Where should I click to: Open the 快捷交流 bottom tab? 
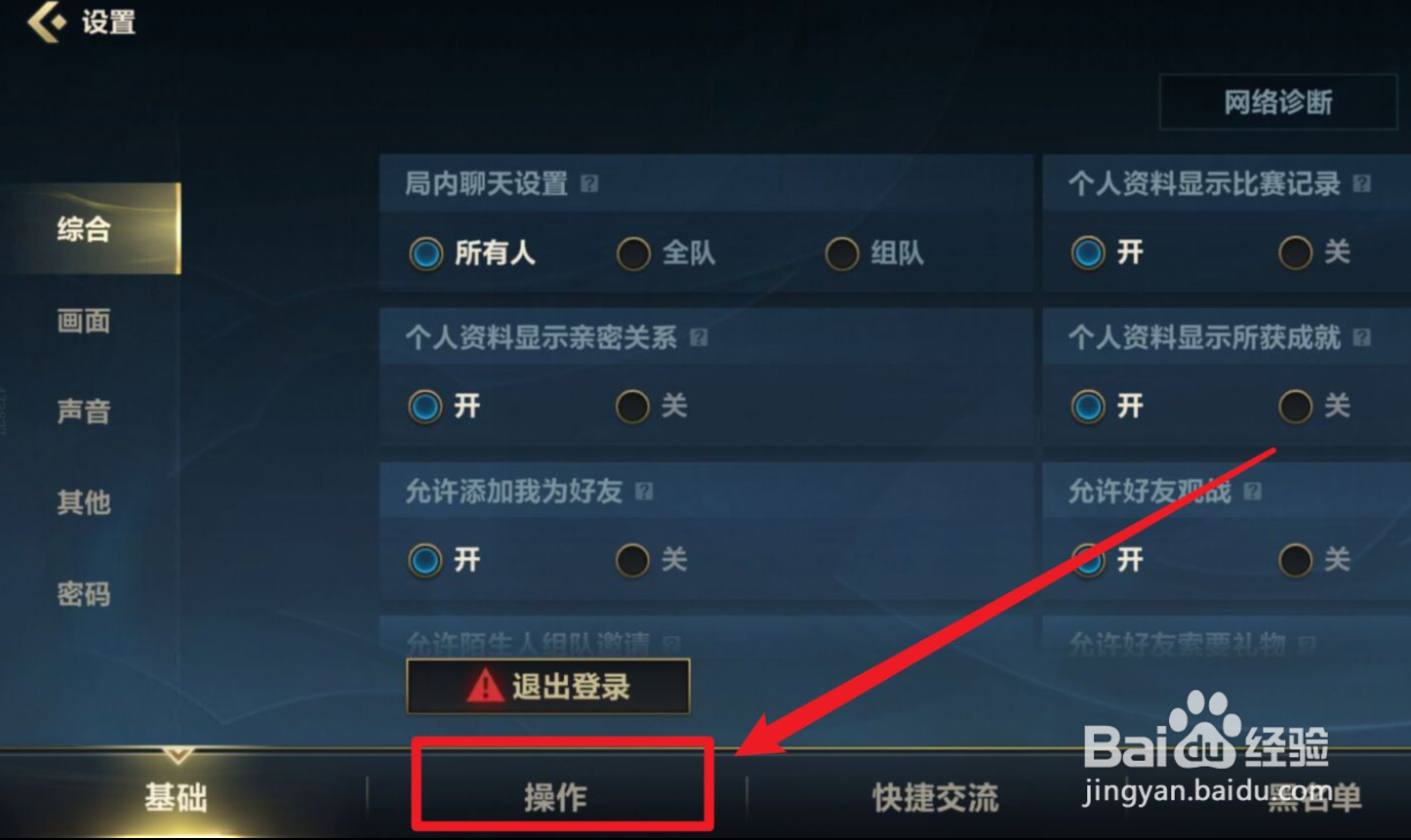click(x=935, y=798)
